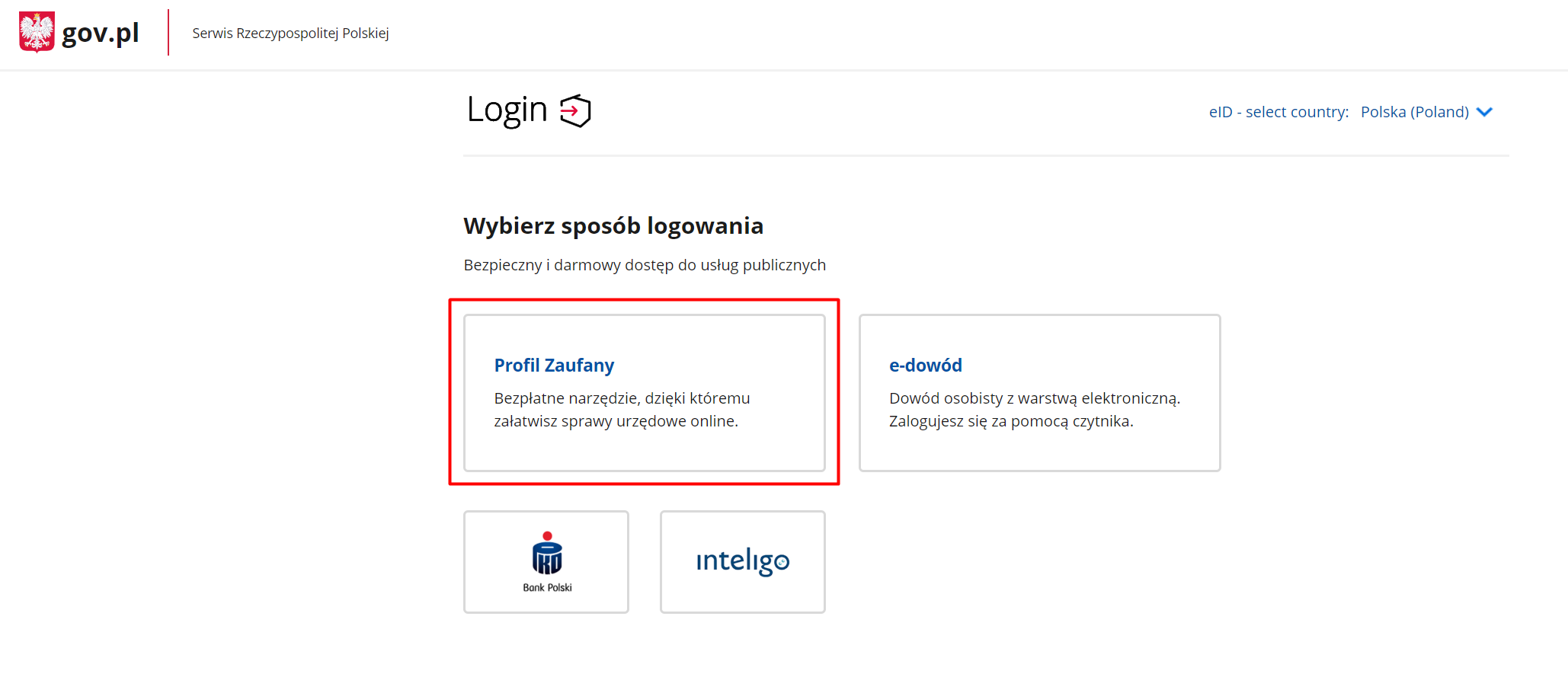Select the PKO Bank Polski logo tile

(546, 561)
